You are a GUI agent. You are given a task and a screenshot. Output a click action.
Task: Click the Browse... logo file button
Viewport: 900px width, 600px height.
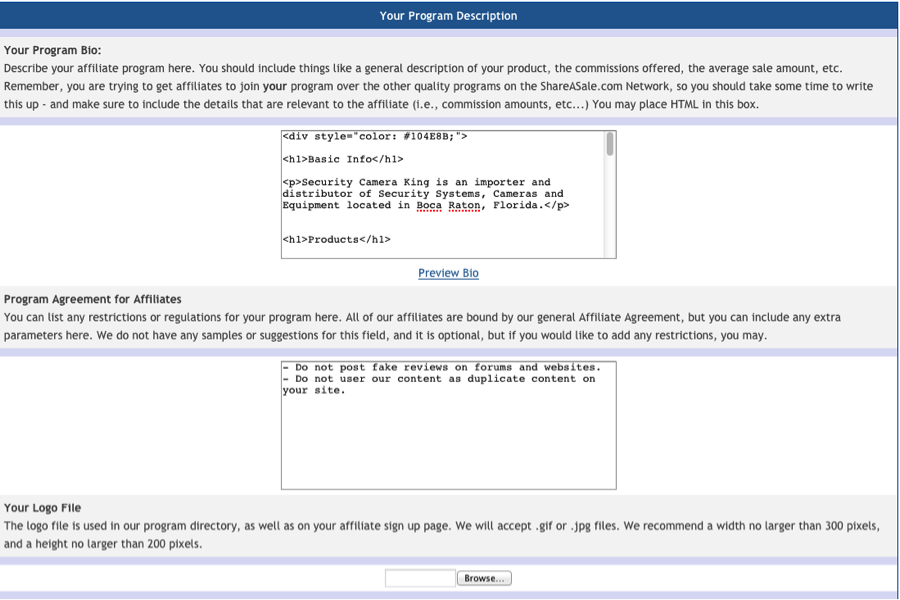click(484, 578)
